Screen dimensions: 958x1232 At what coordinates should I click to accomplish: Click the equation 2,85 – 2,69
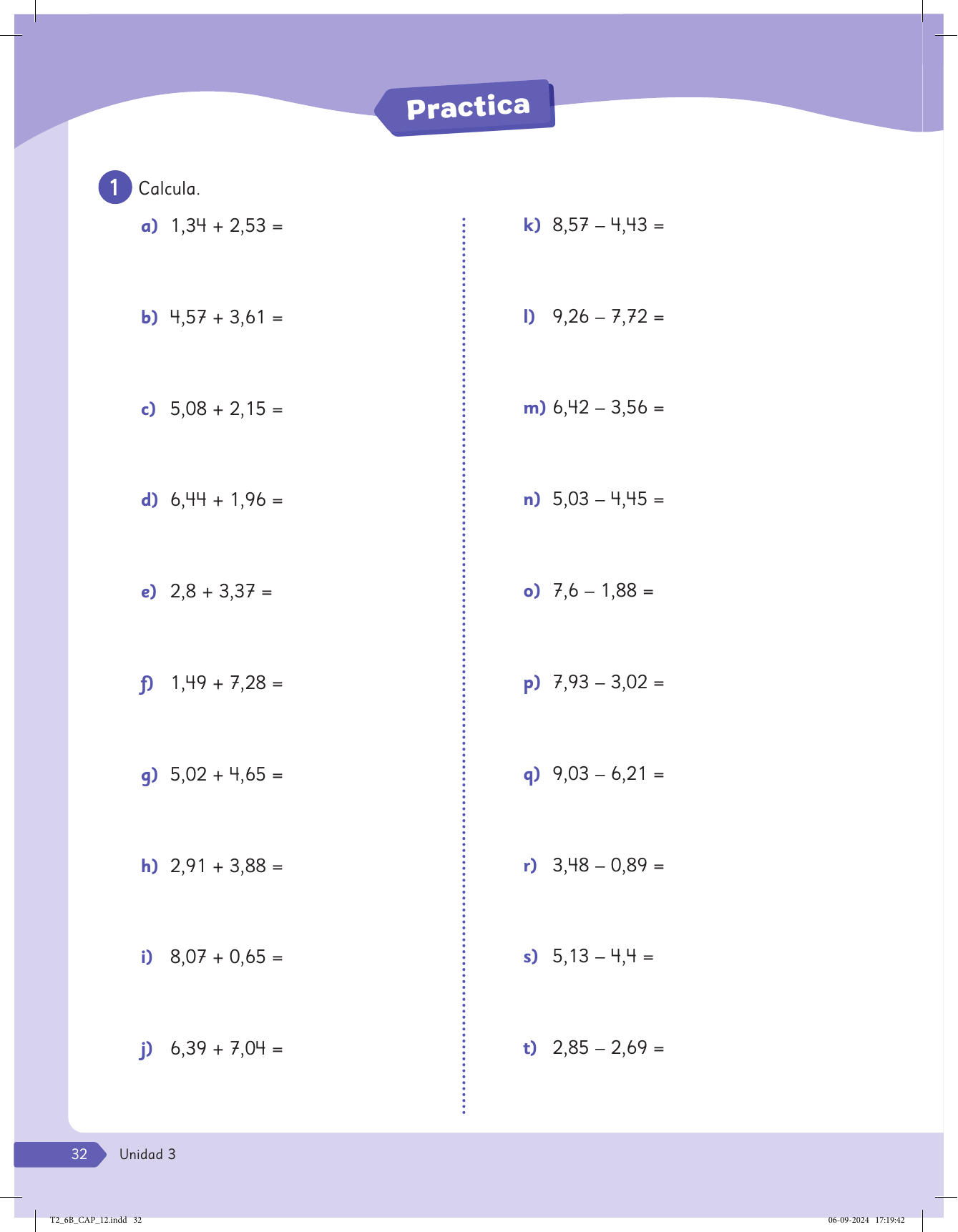click(x=608, y=1047)
